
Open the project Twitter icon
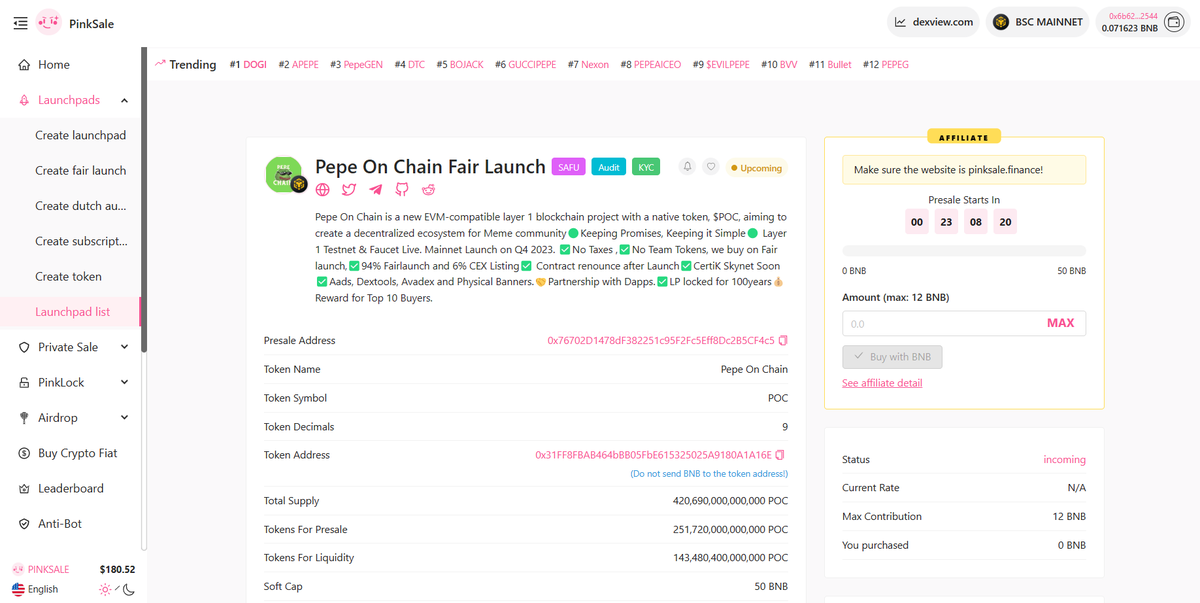pos(349,189)
